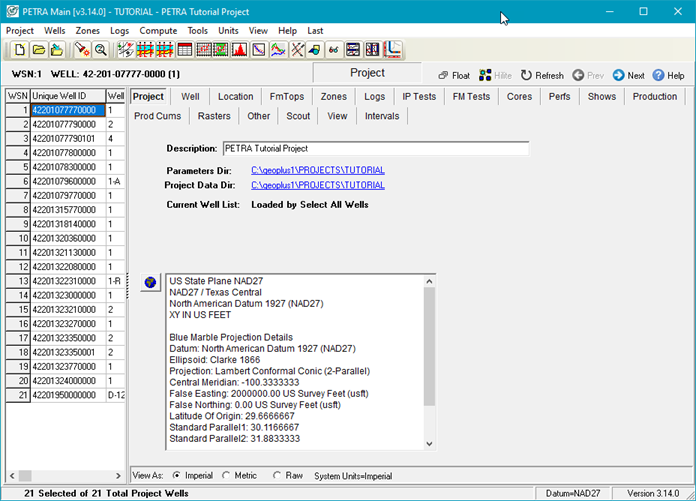This screenshot has height=501, width=696.
Task: Click the Float window button
Action: (x=454, y=75)
